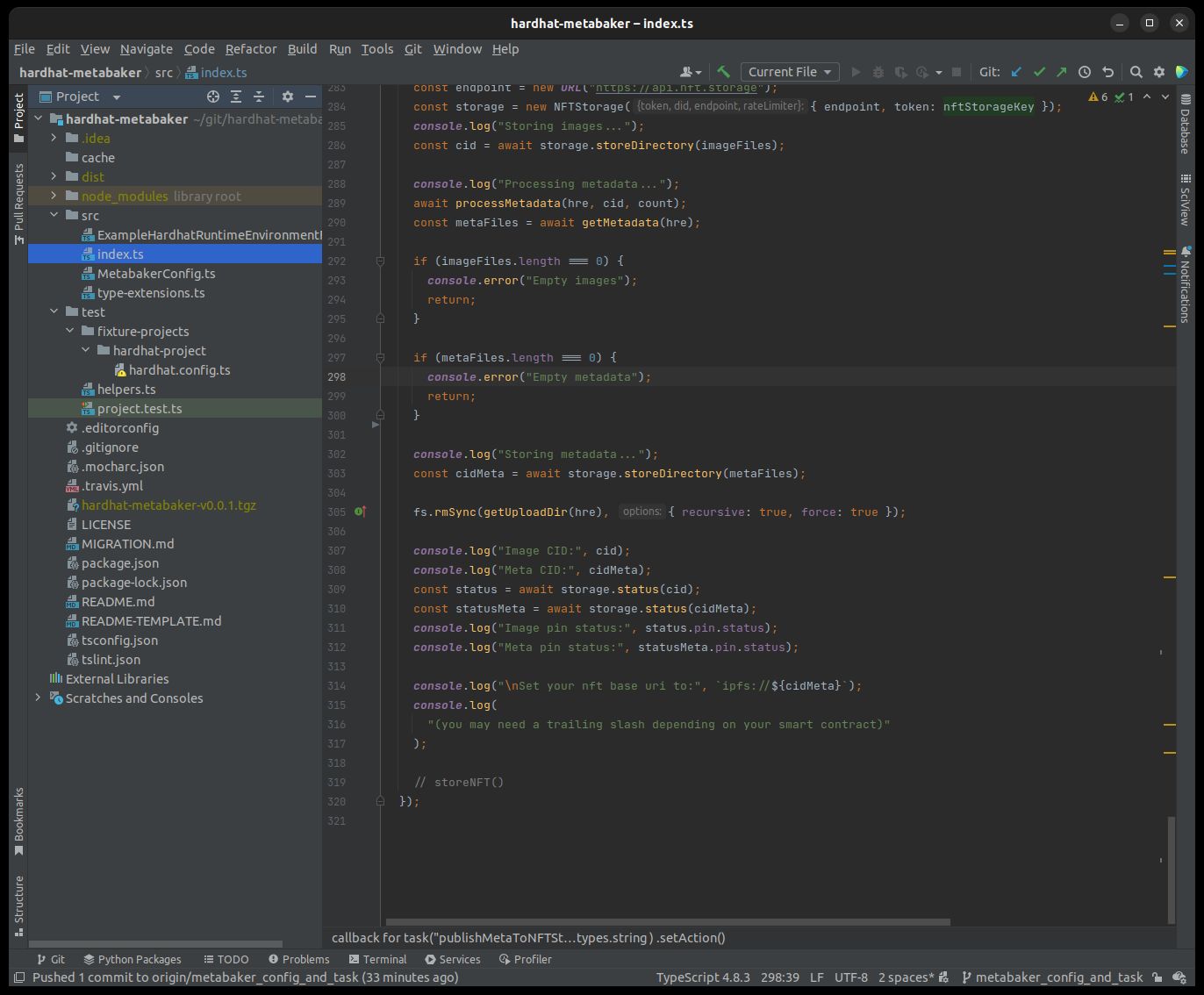Collapse the src folder

(54, 215)
